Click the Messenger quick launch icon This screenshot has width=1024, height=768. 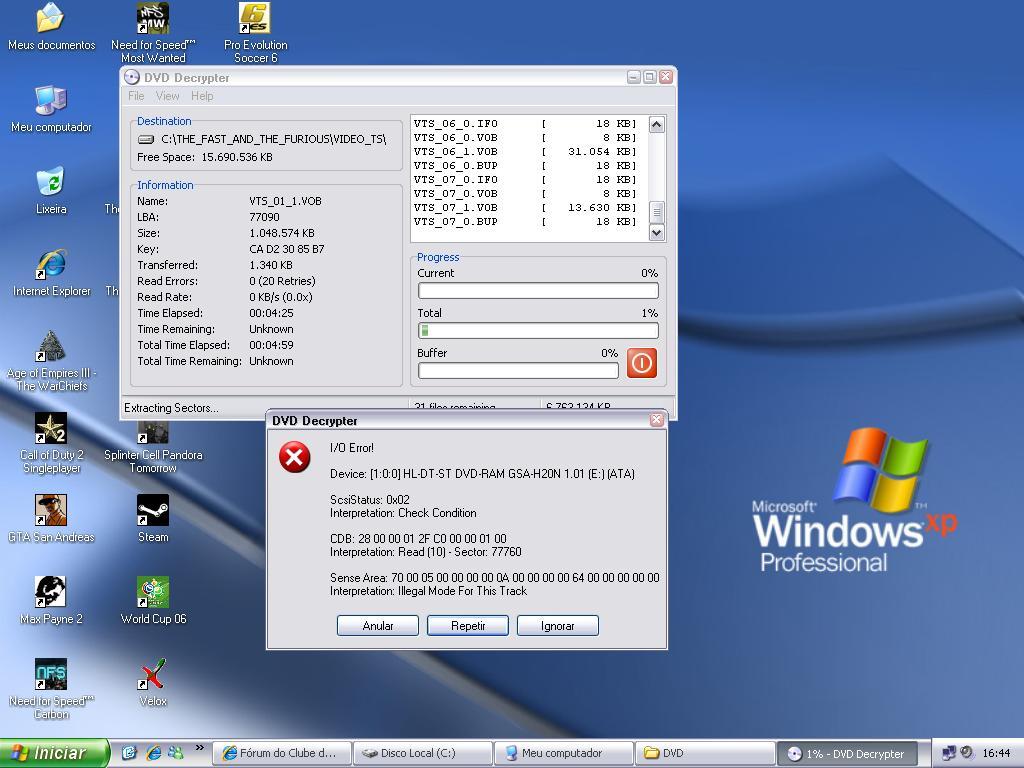tap(176, 753)
